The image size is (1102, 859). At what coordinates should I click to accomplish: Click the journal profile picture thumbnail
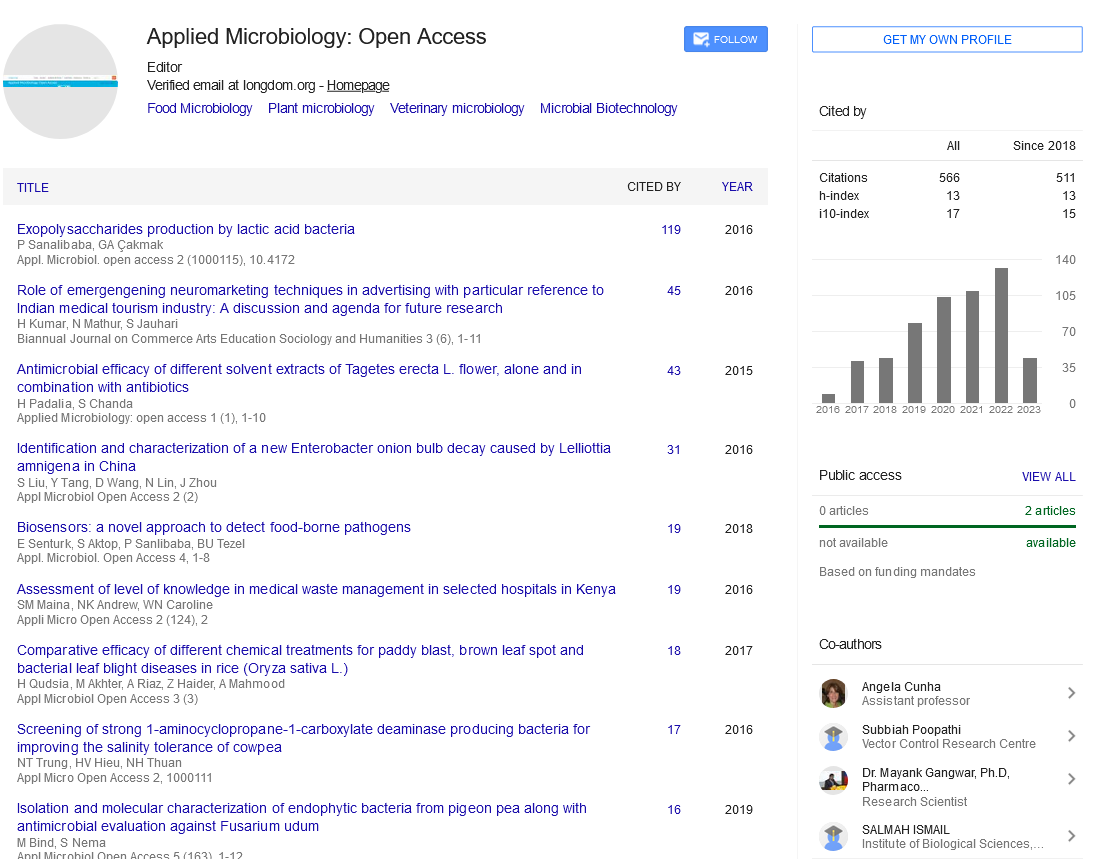[61, 82]
